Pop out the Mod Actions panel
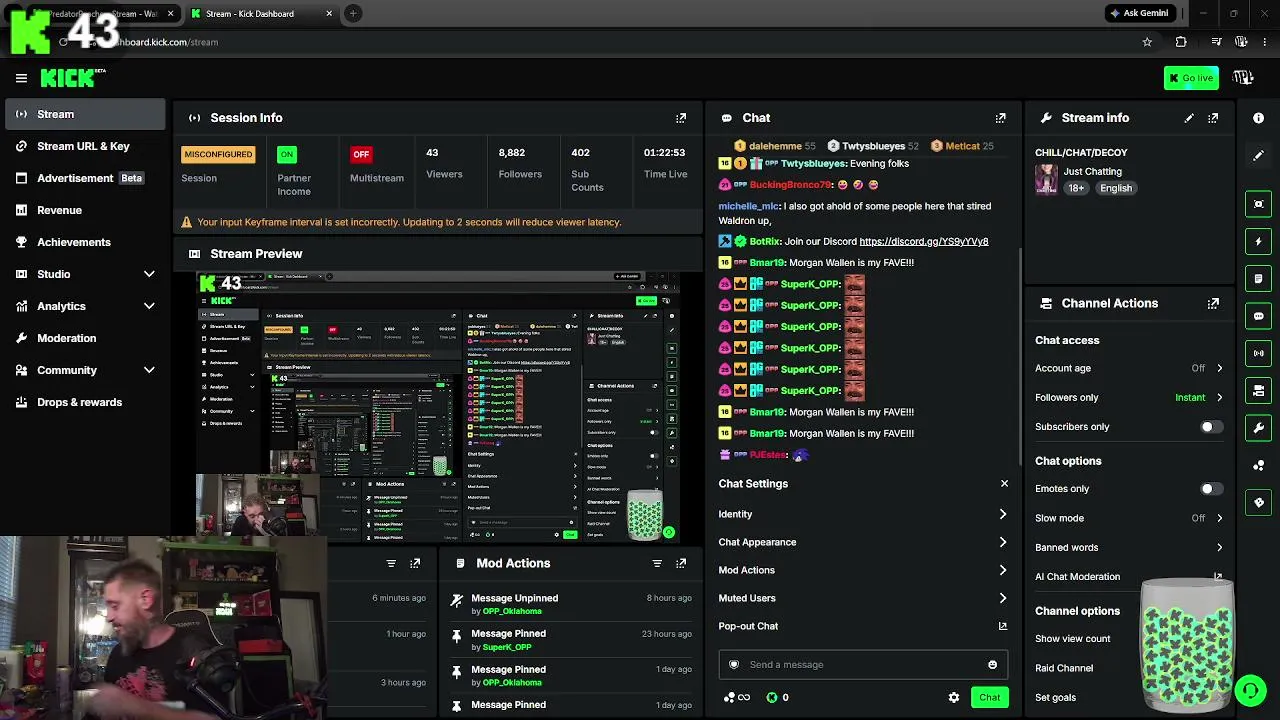Image resolution: width=1280 pixels, height=720 pixels. point(681,563)
